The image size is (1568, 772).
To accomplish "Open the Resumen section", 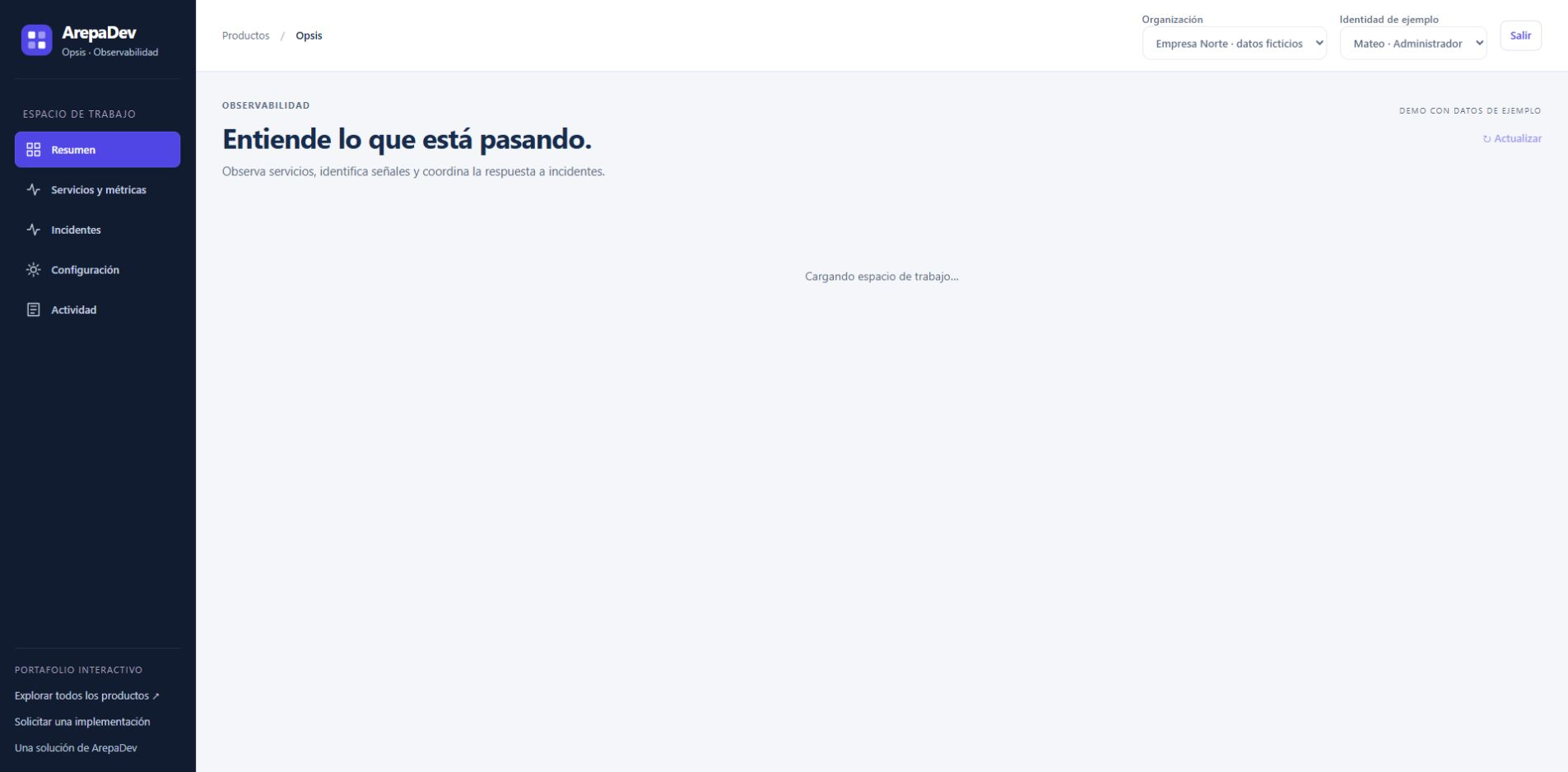I will point(97,150).
